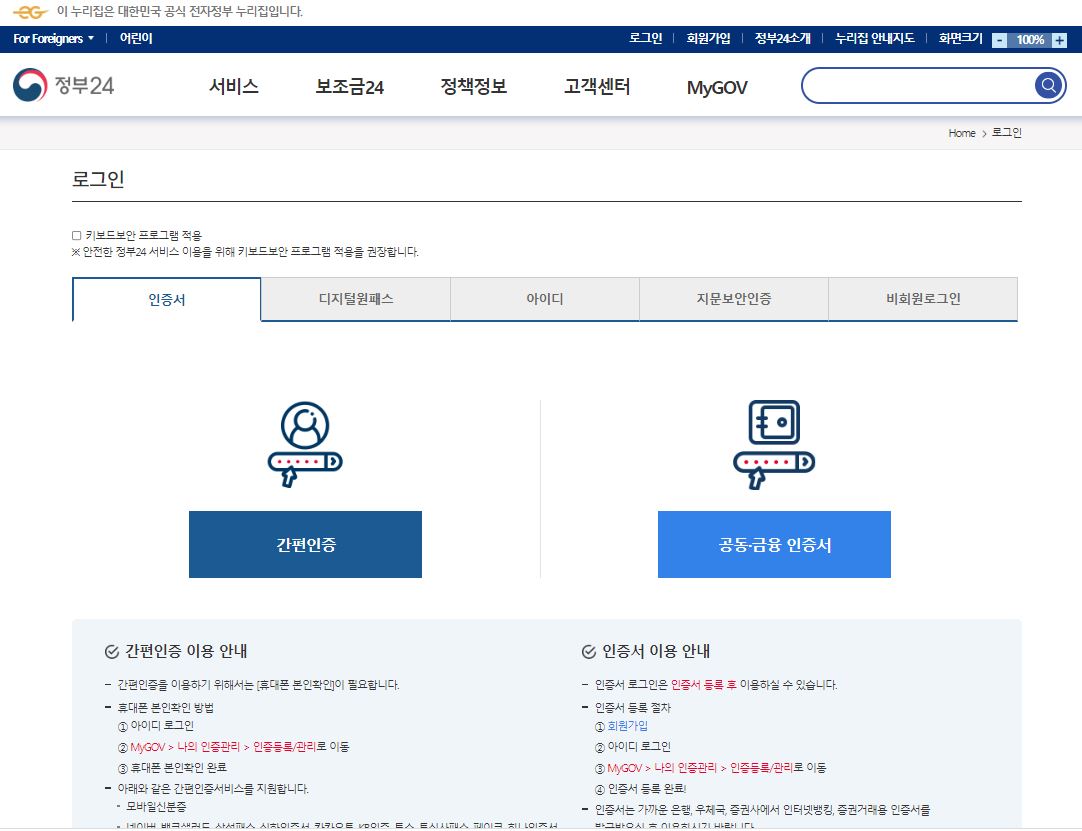Screen dimensions: 1082x831
Task: Click the eG e-government emblem top left
Action: [x=27, y=14]
